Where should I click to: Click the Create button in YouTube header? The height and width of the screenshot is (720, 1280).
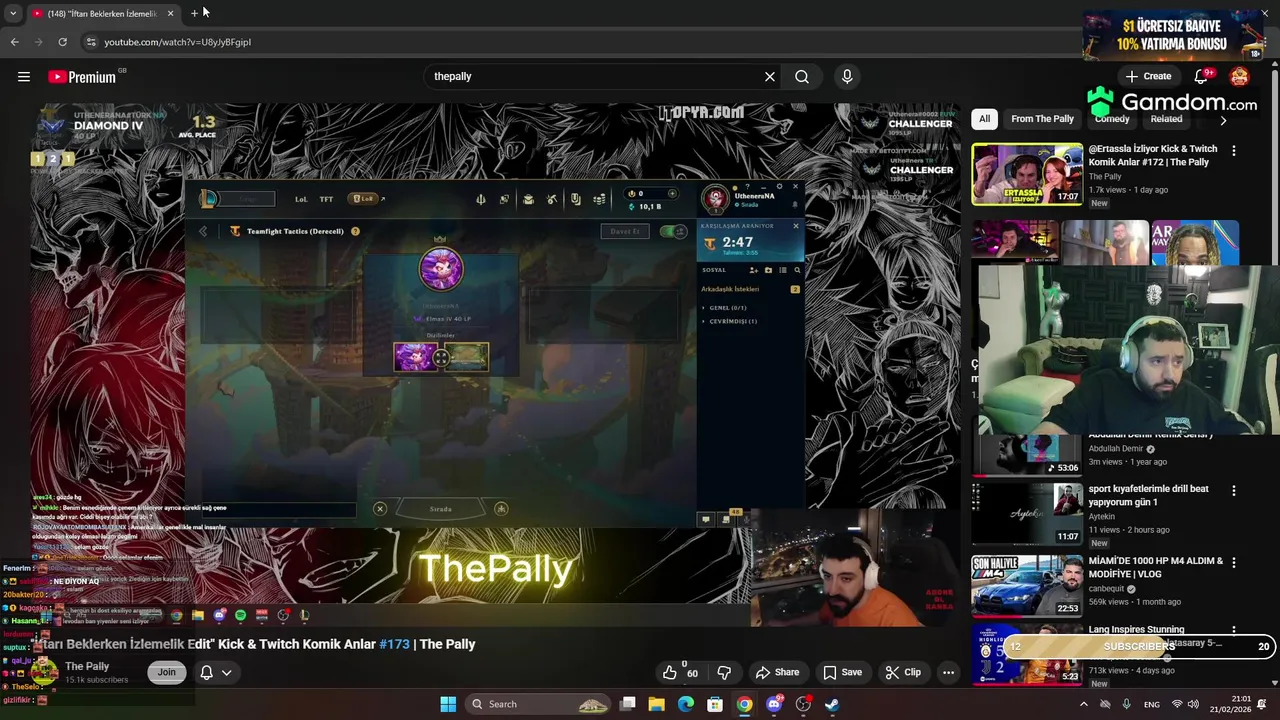(1148, 76)
